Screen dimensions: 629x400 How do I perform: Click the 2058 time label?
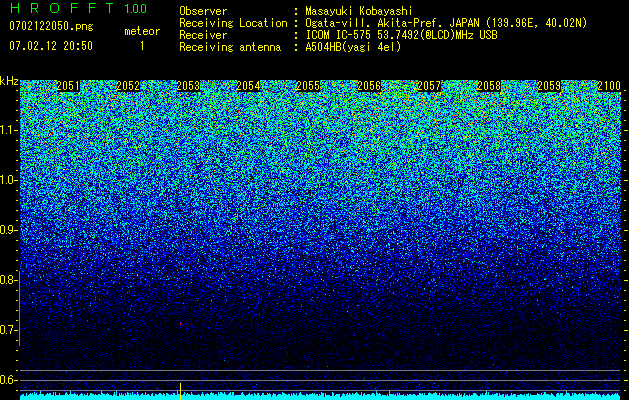click(x=489, y=86)
